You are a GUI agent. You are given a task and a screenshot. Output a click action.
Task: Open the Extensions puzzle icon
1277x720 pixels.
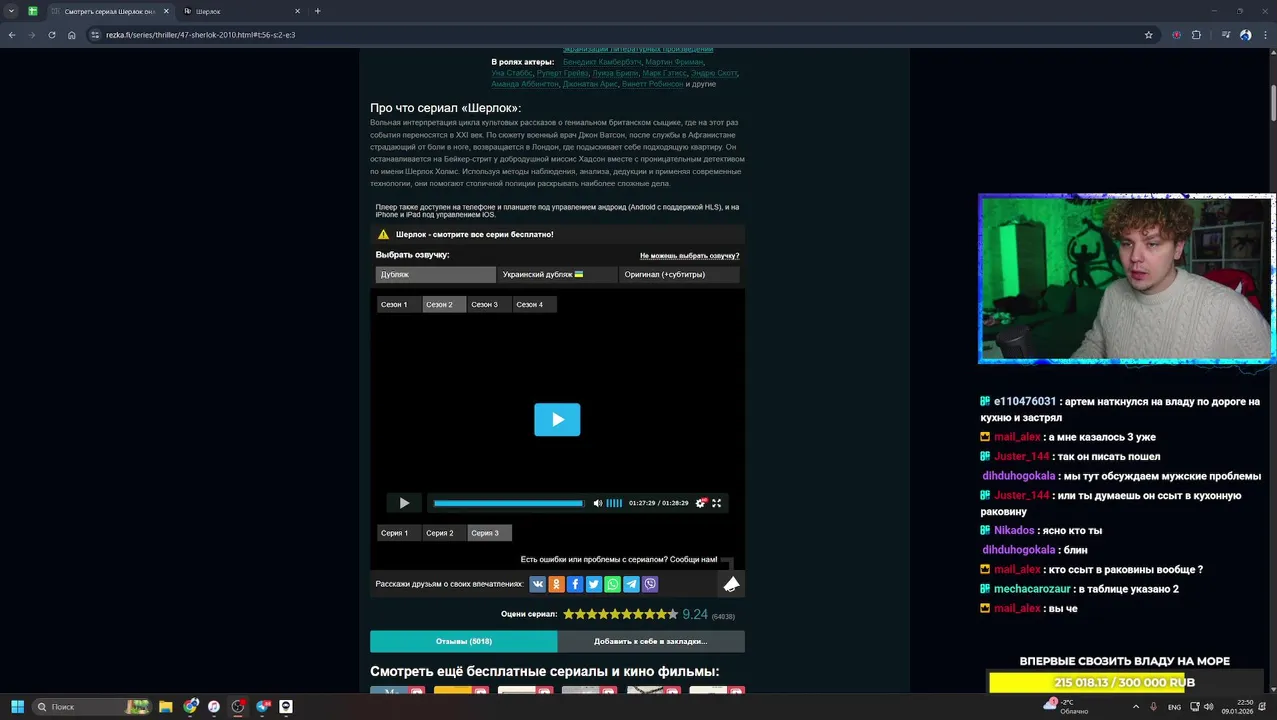[x=1197, y=35]
